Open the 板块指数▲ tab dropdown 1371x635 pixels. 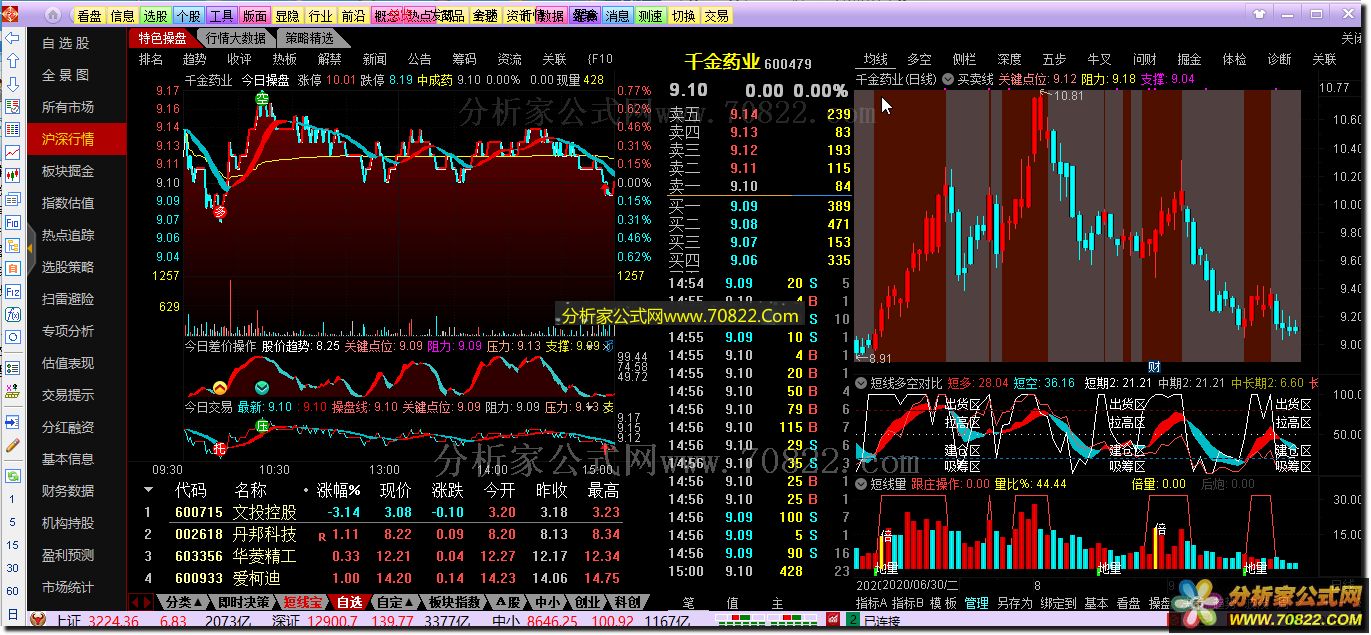(455, 602)
